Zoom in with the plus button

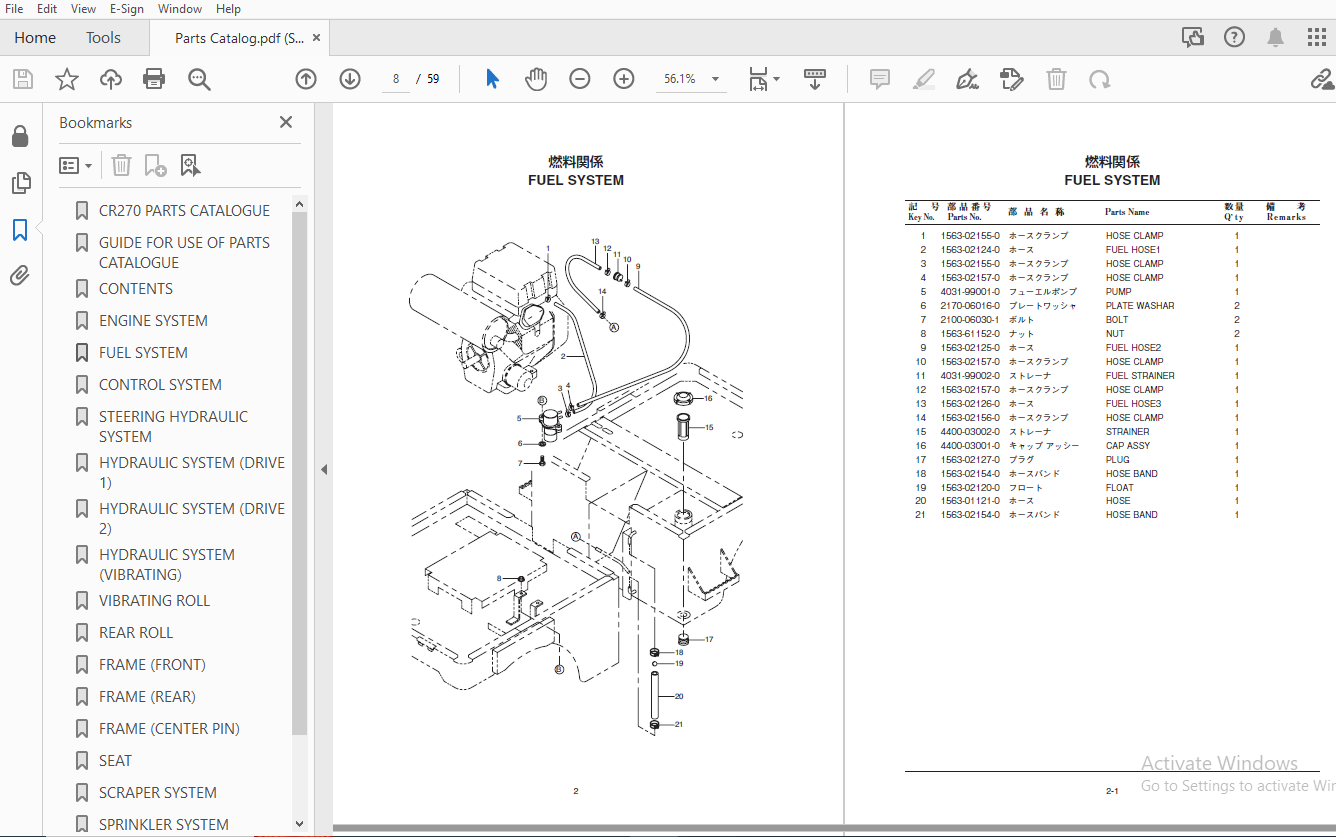pos(624,79)
